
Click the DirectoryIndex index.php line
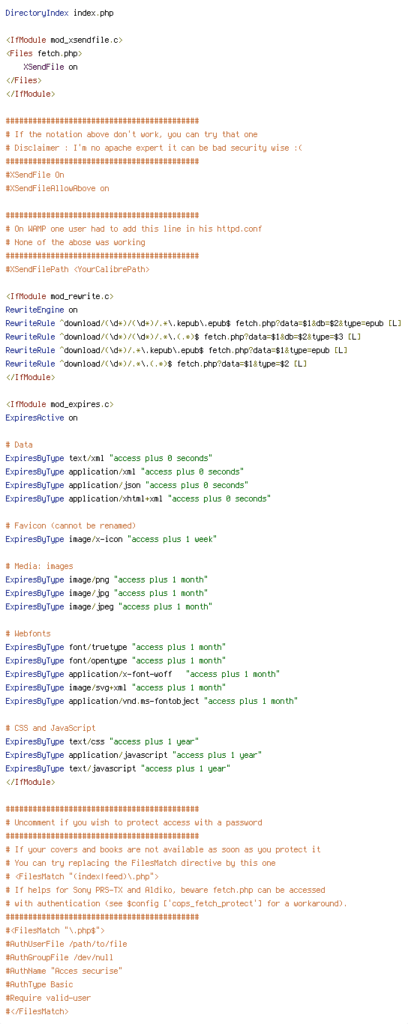(53, 13)
